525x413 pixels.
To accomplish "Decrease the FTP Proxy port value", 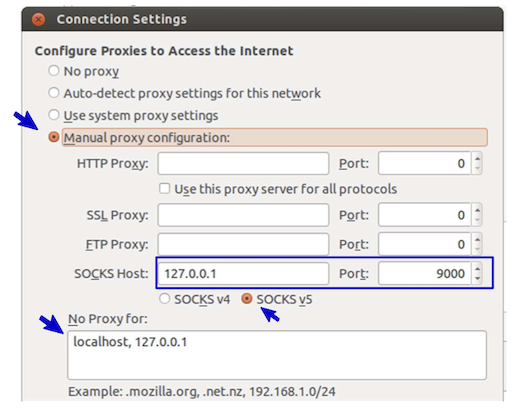I will coord(477,250).
